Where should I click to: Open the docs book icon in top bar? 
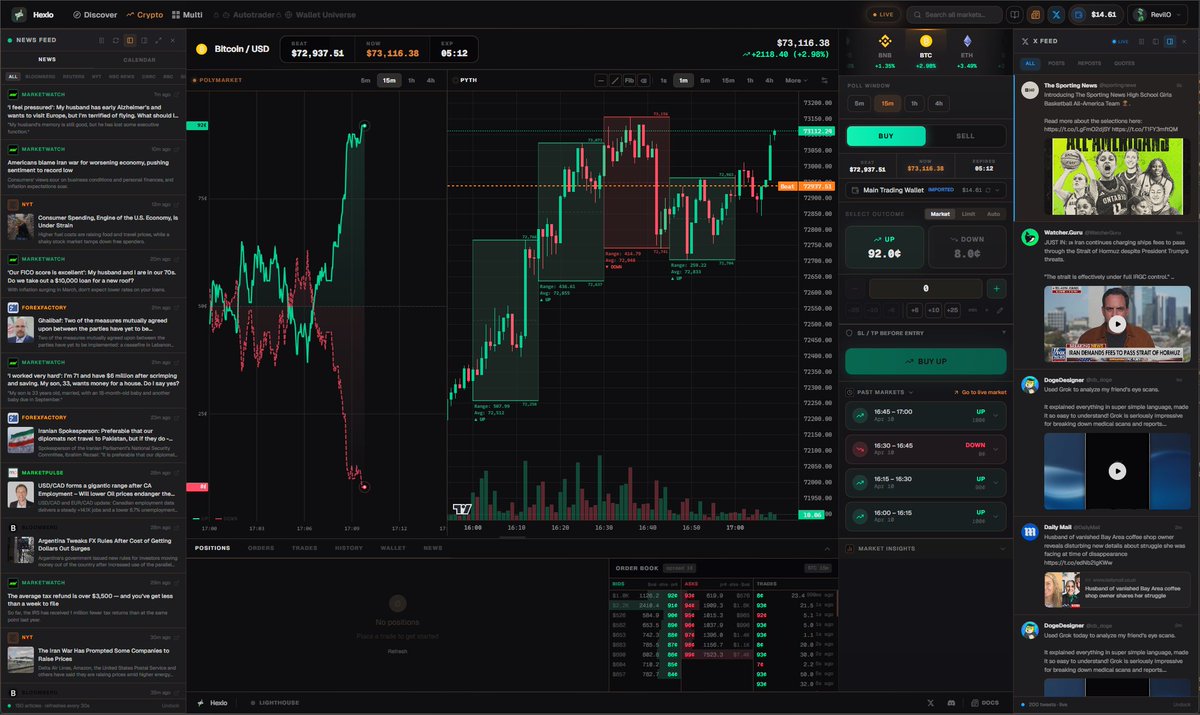click(1015, 15)
